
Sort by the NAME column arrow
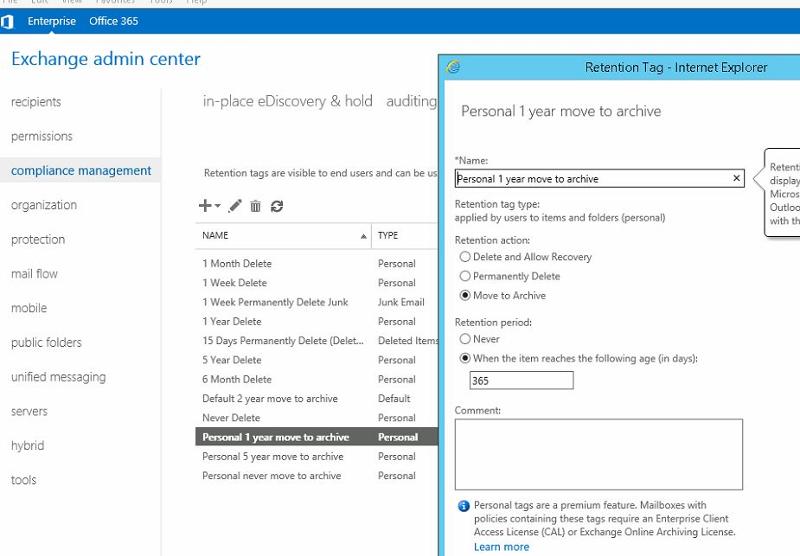tap(363, 236)
